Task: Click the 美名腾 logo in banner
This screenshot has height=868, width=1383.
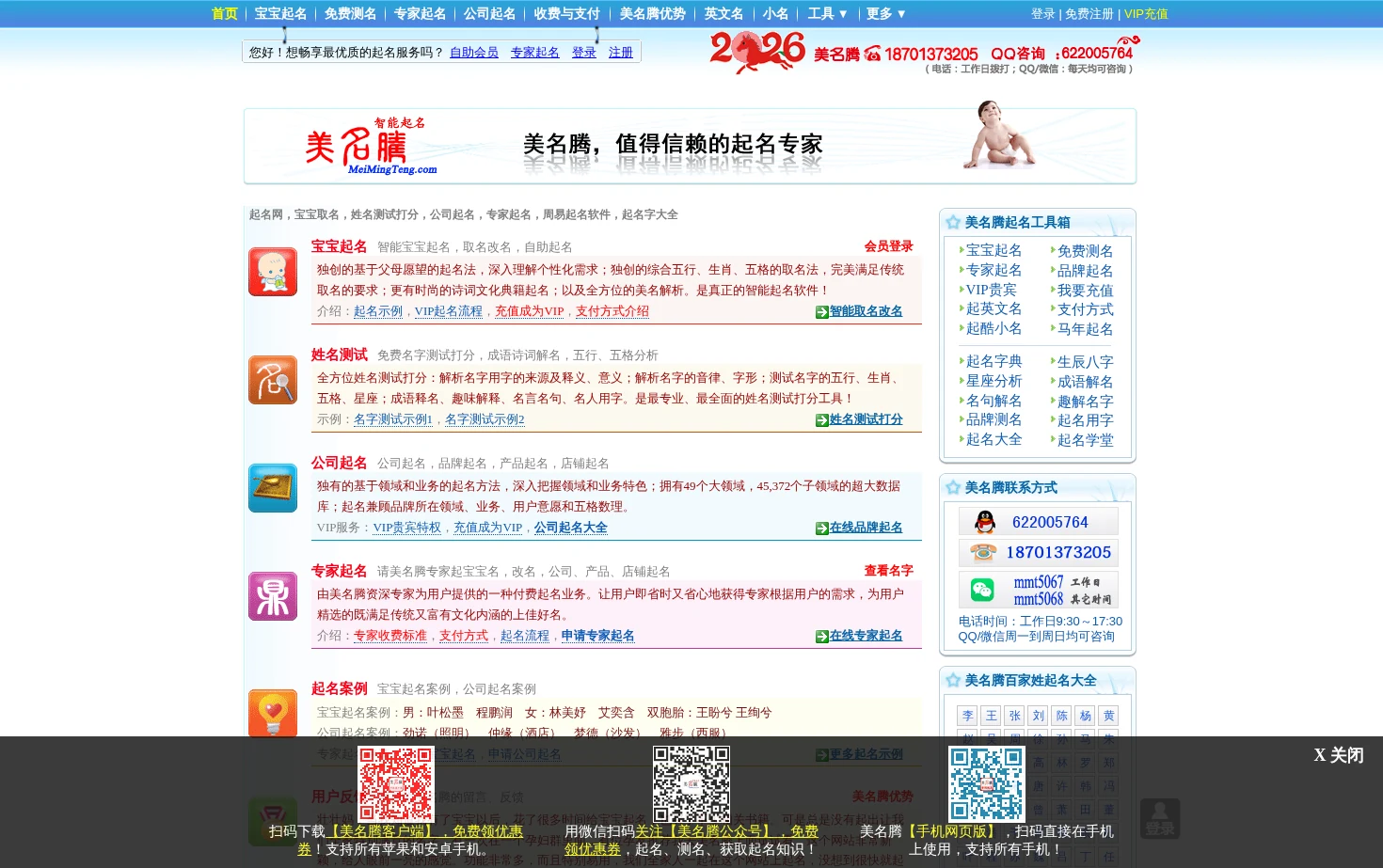Action: pos(371,146)
